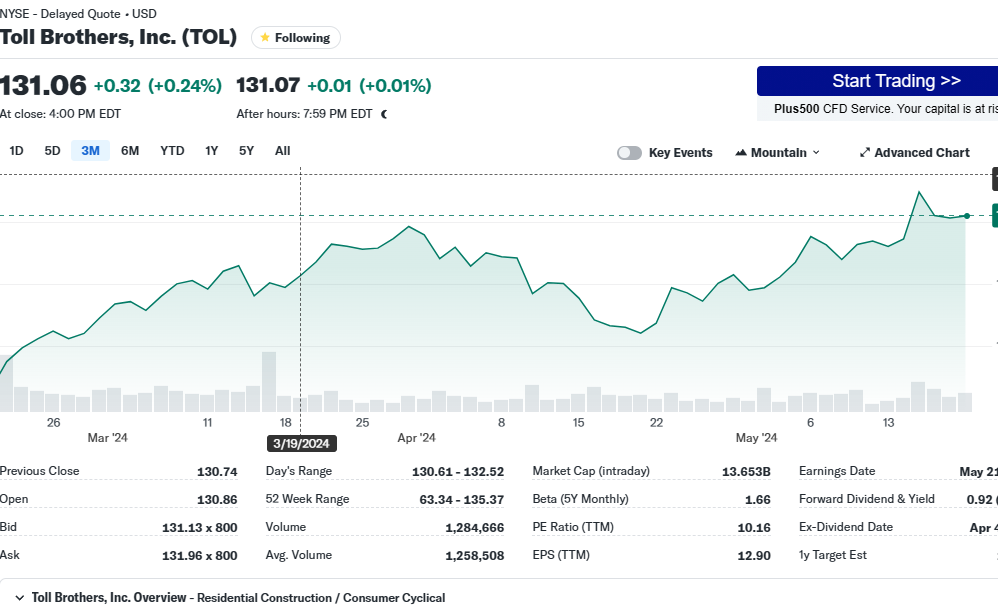Choose the YTD range tab

[172, 151]
